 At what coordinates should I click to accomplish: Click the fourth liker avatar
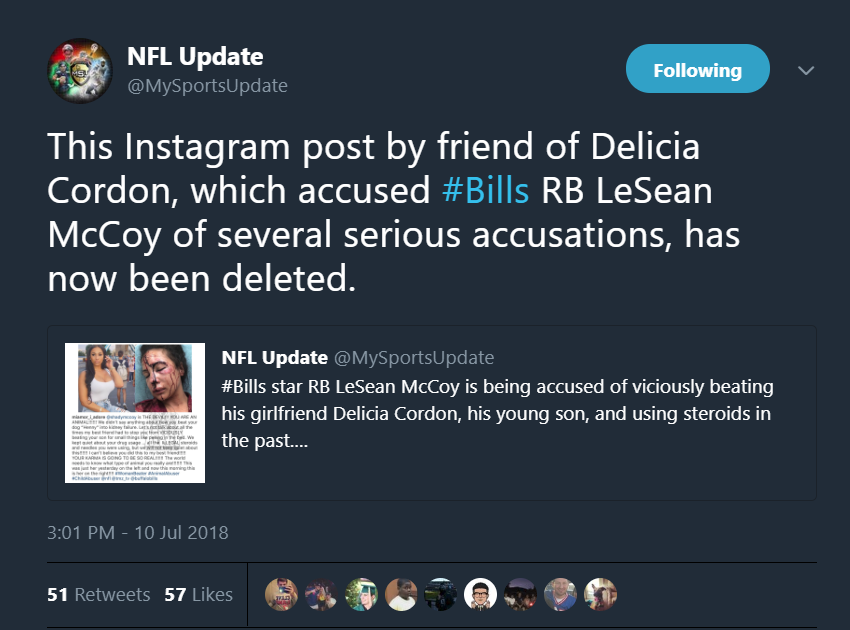pos(401,594)
